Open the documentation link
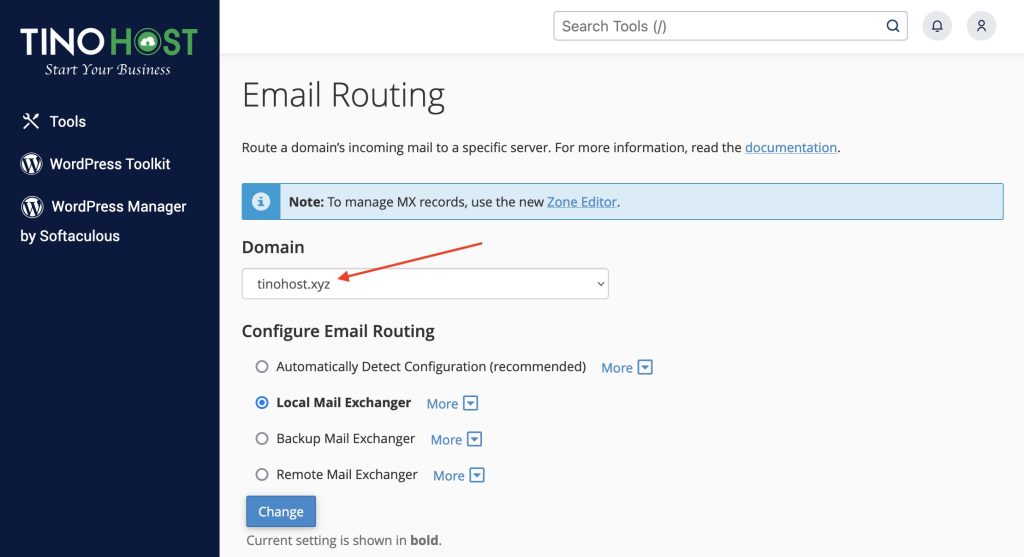This screenshot has width=1024, height=557. tap(791, 148)
